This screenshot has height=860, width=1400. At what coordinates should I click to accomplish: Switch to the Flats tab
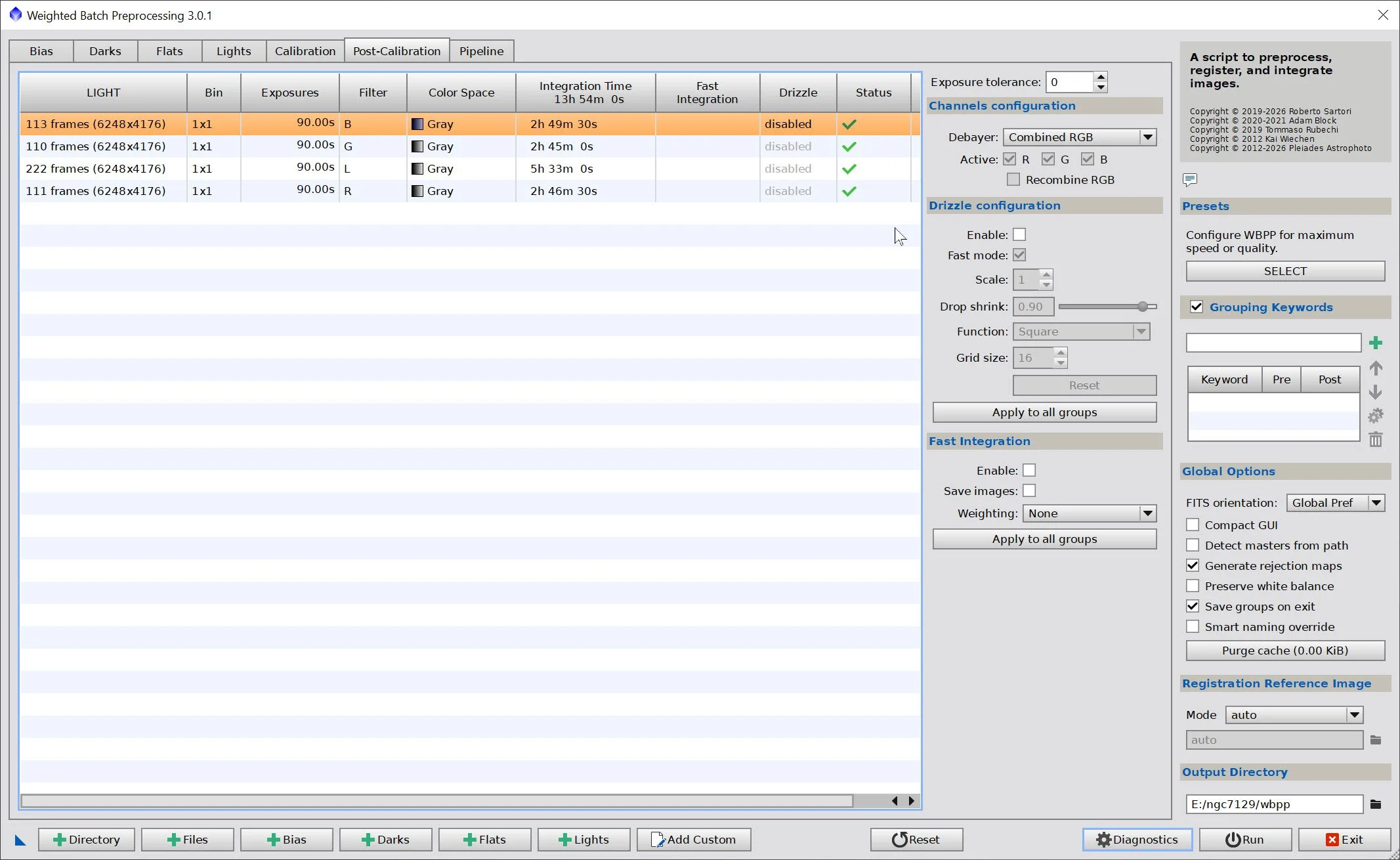(169, 51)
